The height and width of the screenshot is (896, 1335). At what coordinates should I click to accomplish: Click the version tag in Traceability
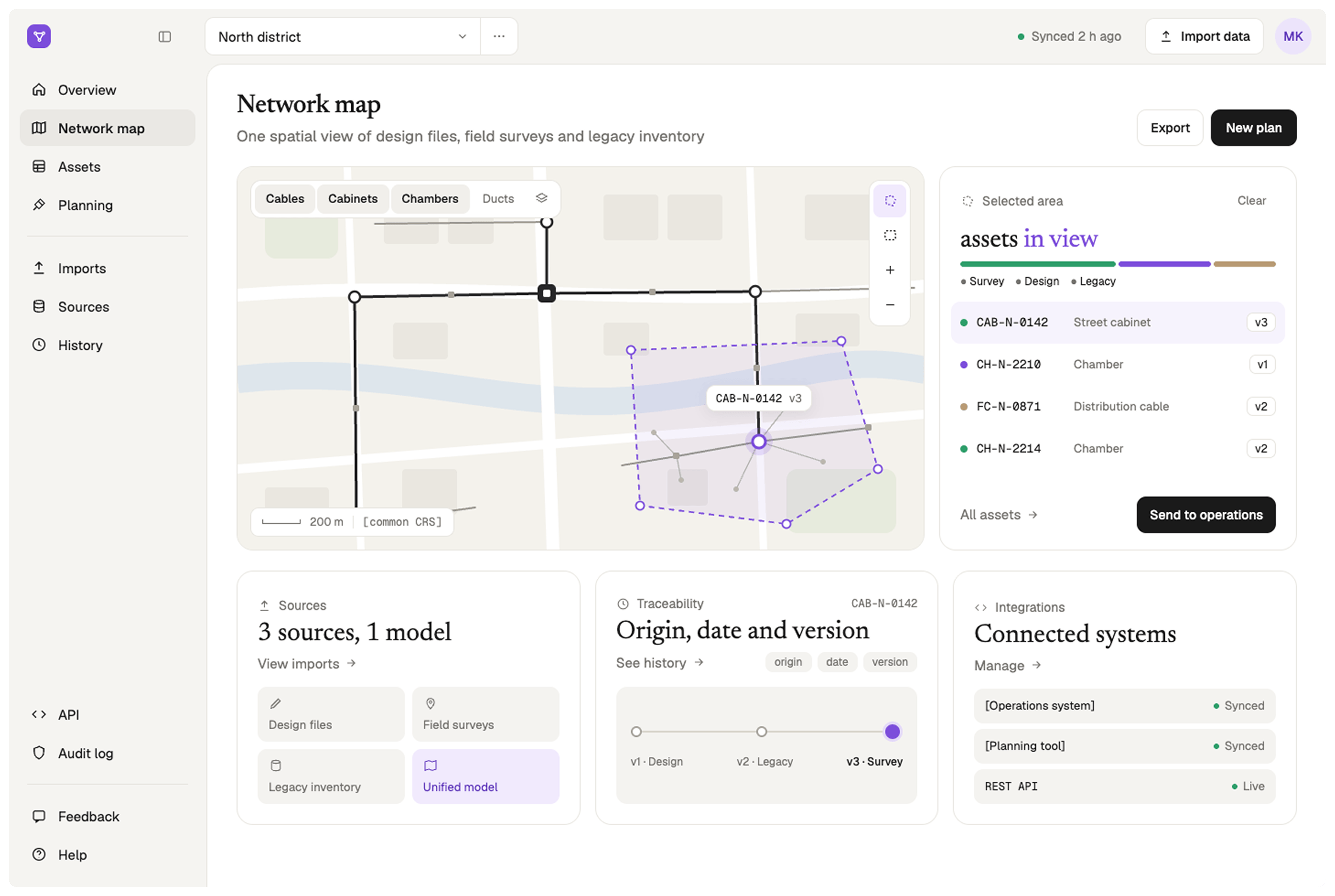889,662
